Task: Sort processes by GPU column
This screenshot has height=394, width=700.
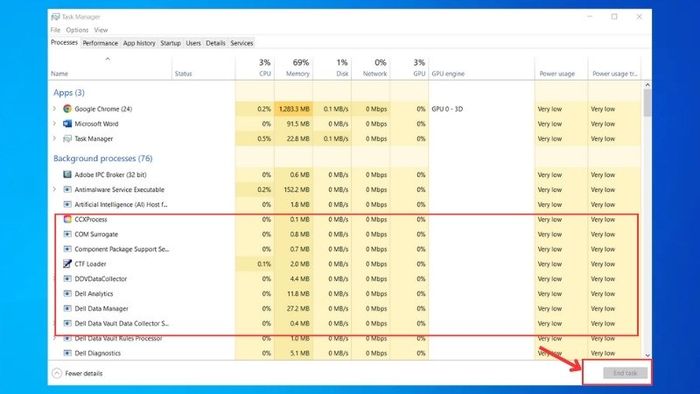Action: pyautogui.click(x=409, y=68)
